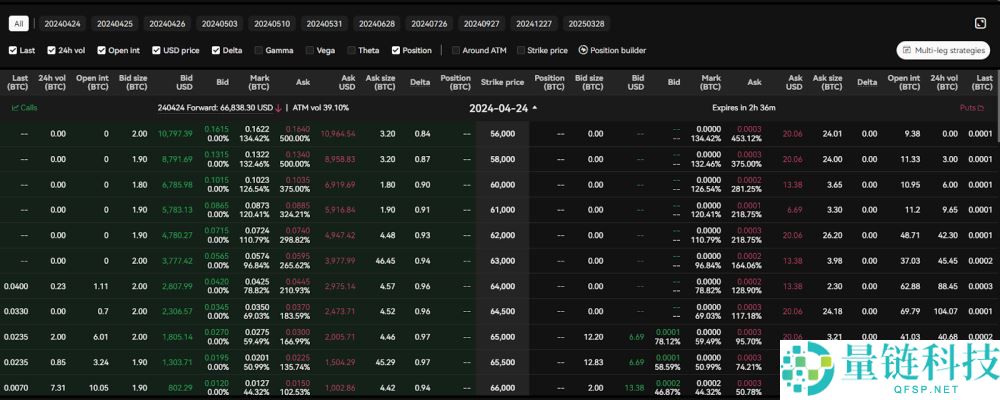Check the Strike price filter box
Screen dimensions: 1000x400
click(519, 50)
